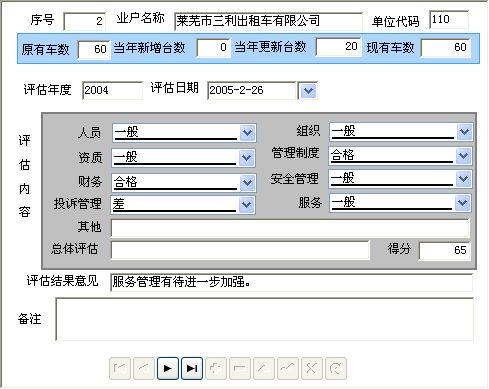Click the 财务 combo text 合格
This screenshot has width=489, height=389.
click(x=126, y=182)
